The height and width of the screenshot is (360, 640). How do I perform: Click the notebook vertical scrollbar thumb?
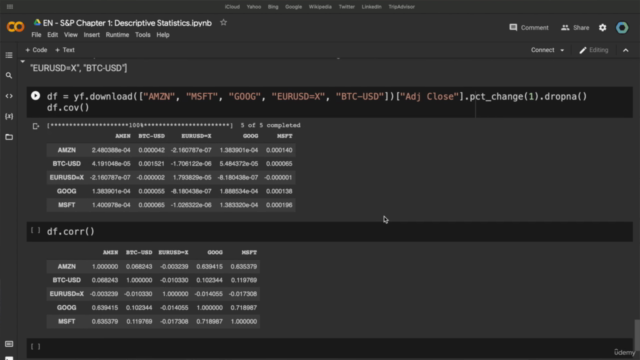(x=637, y=334)
